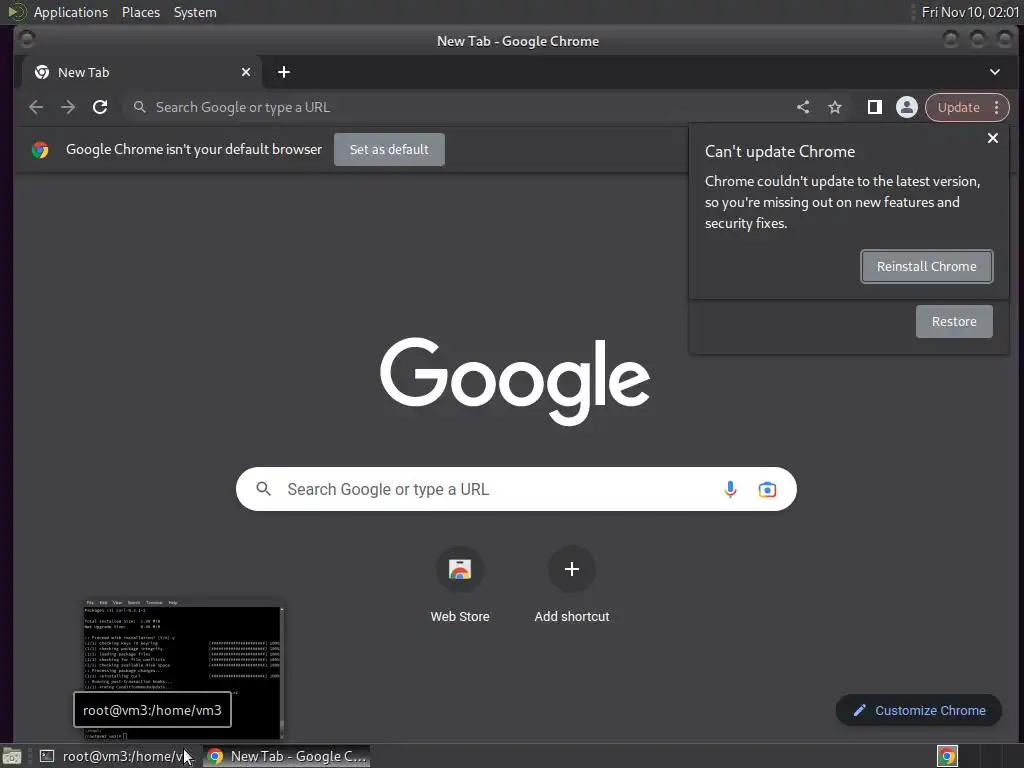Open a new tab with plus button

pos(283,72)
